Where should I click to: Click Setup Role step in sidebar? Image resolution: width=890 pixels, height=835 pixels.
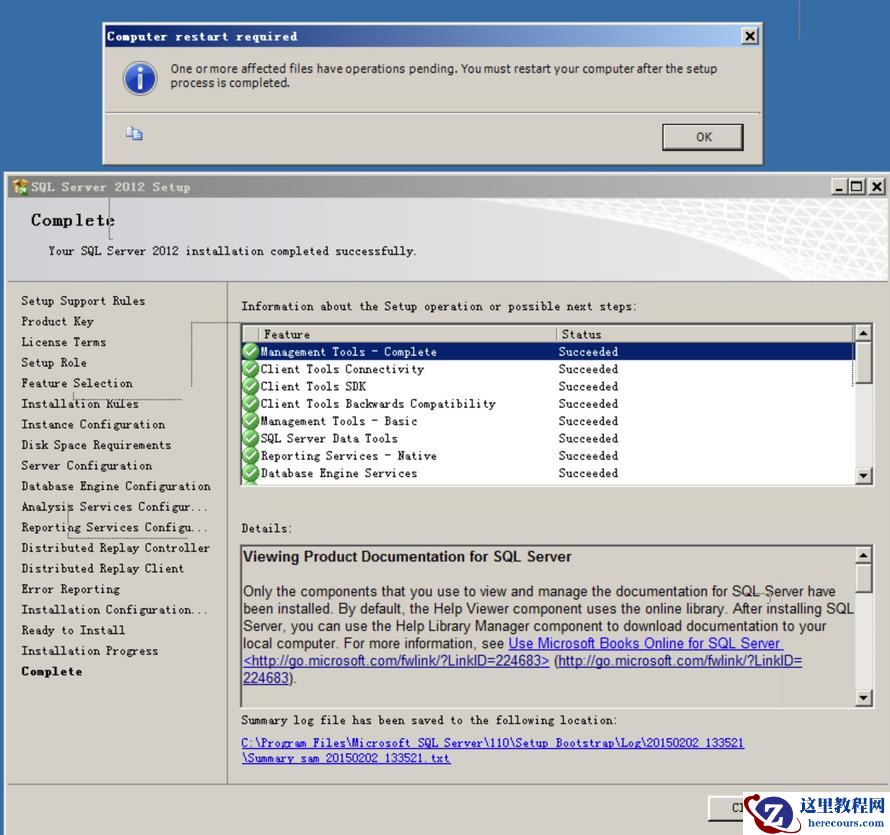[x=54, y=362]
